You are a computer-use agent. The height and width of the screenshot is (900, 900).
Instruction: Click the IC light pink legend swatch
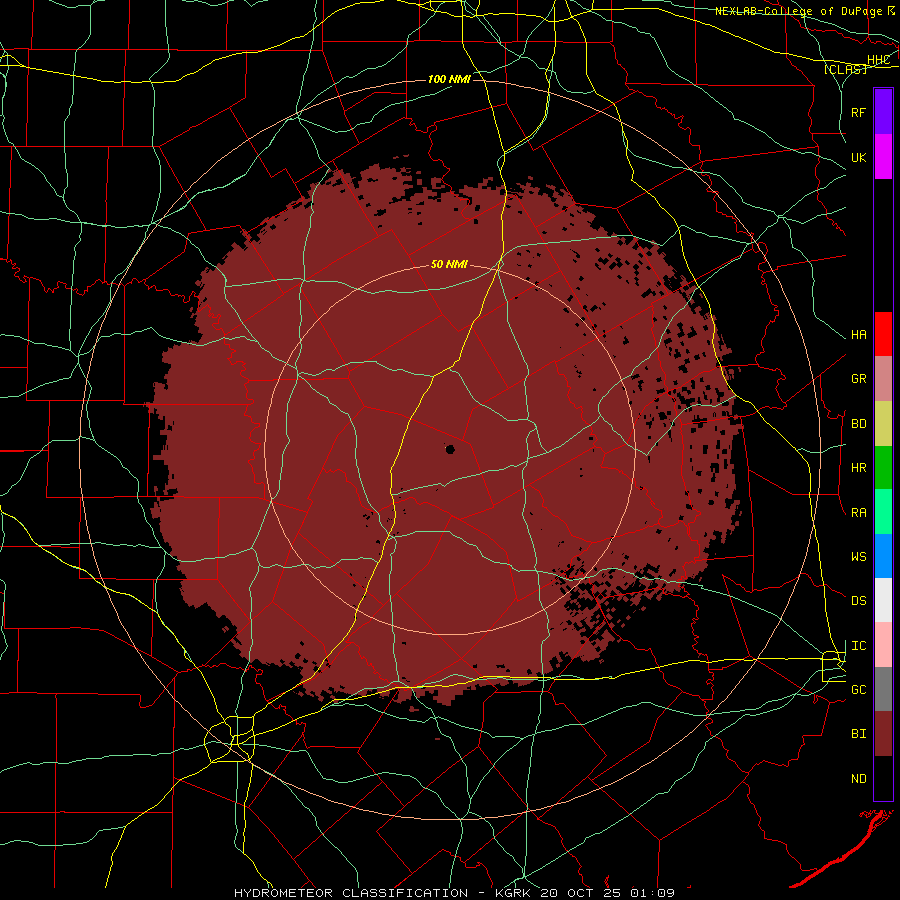click(x=883, y=645)
